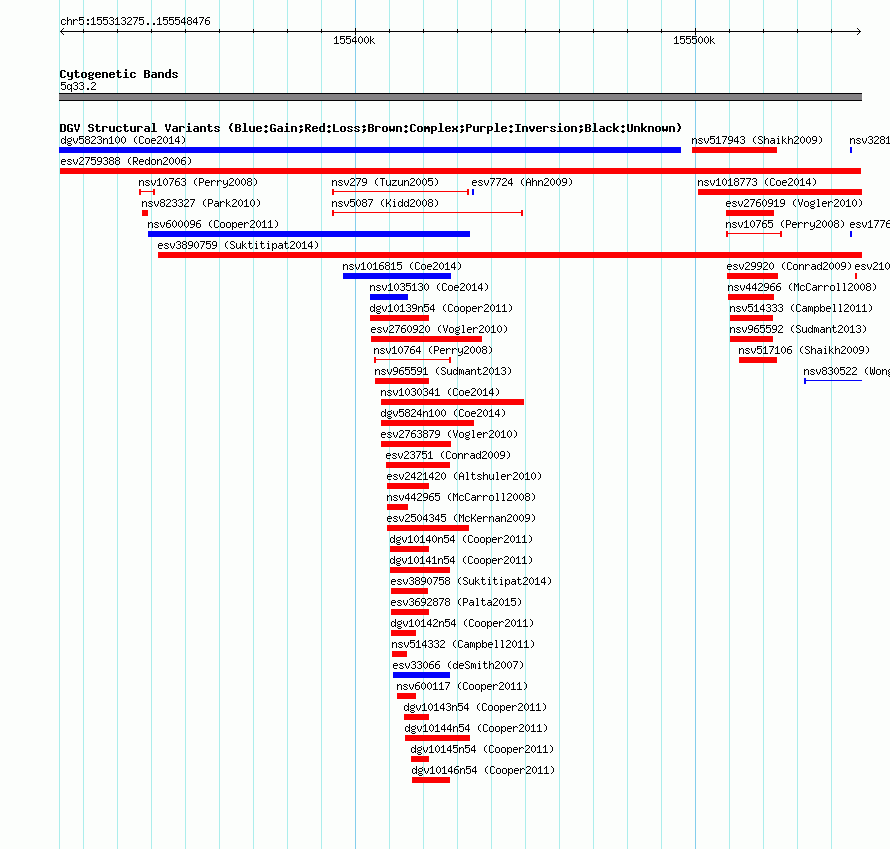Open esv2421420 (Altshuler2010) variant
890x849 pixels.
tap(464, 476)
